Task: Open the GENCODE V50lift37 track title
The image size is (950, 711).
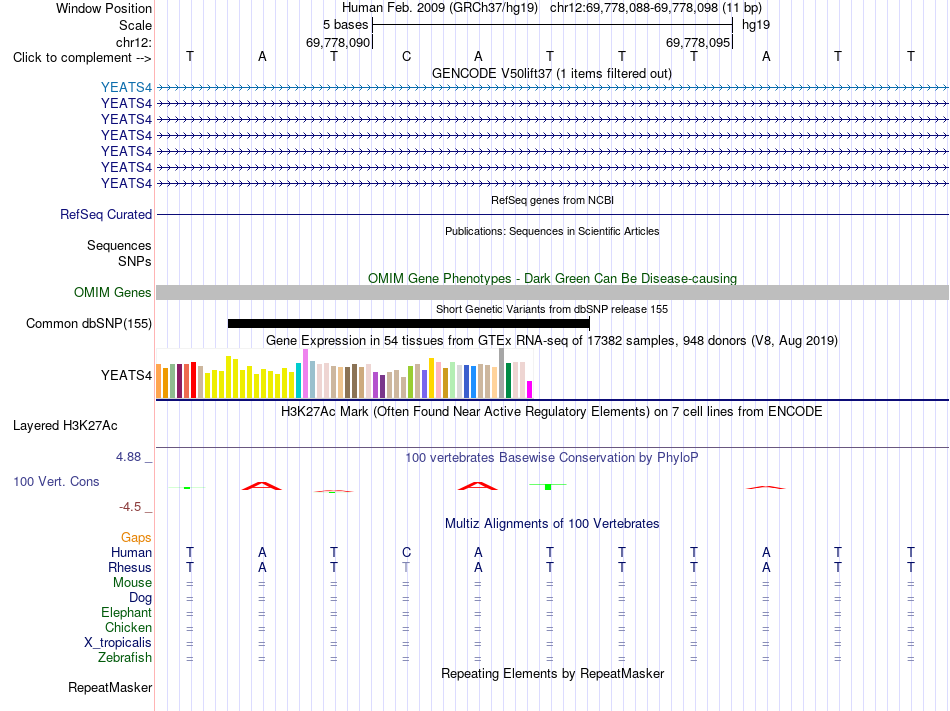Action: (x=552, y=74)
